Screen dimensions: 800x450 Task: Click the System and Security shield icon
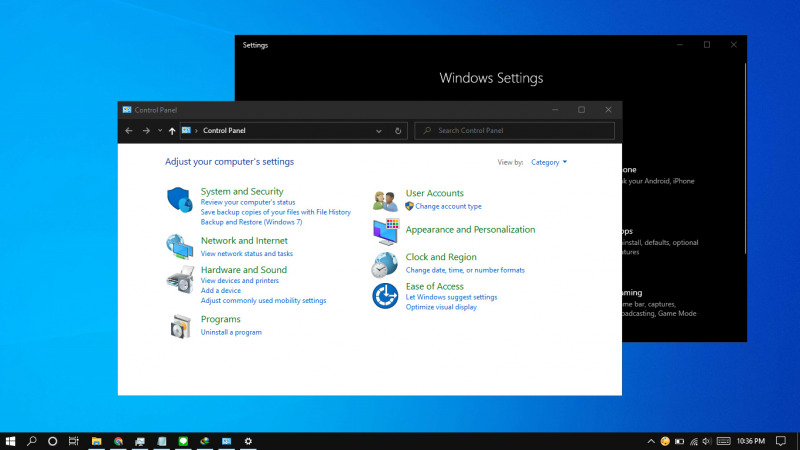(x=180, y=199)
